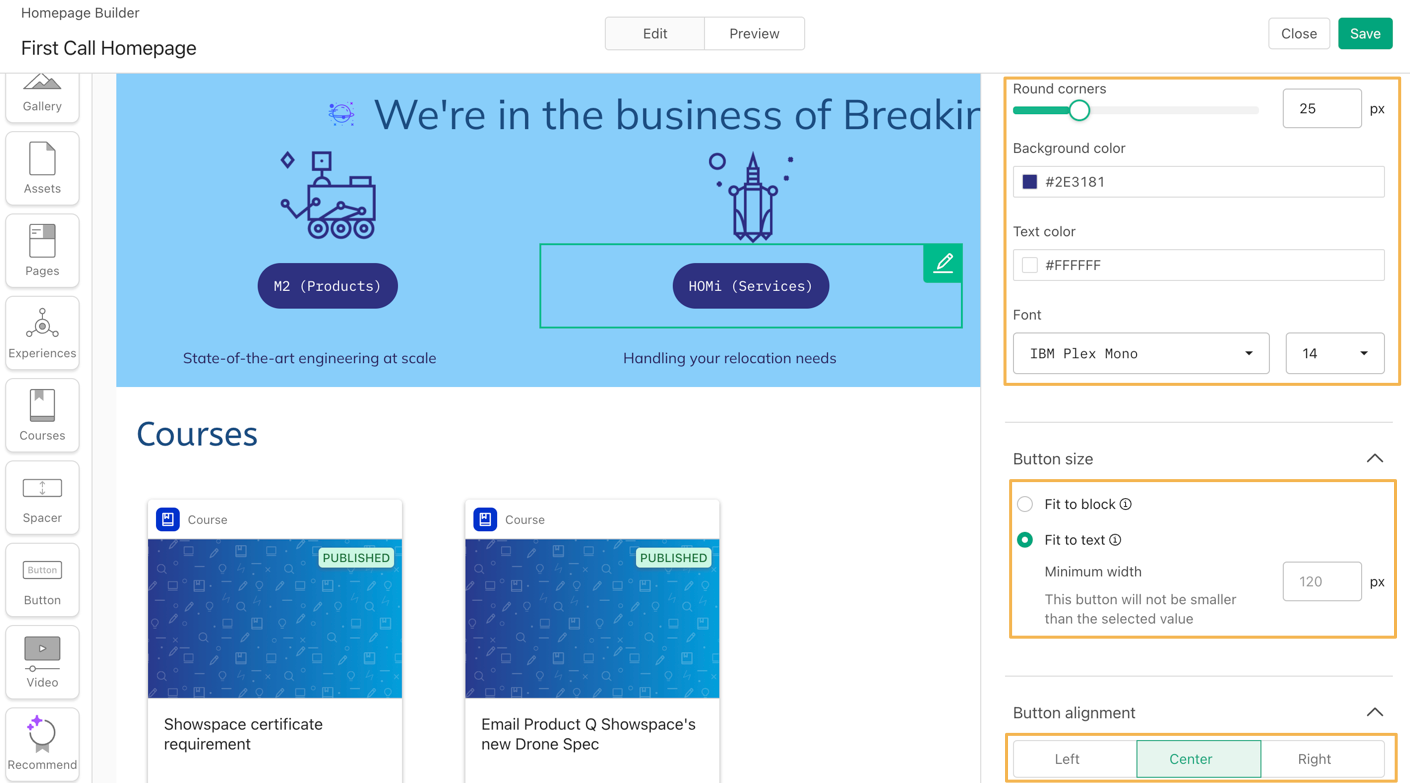Open Email Product Q course thumbnail

click(x=592, y=618)
